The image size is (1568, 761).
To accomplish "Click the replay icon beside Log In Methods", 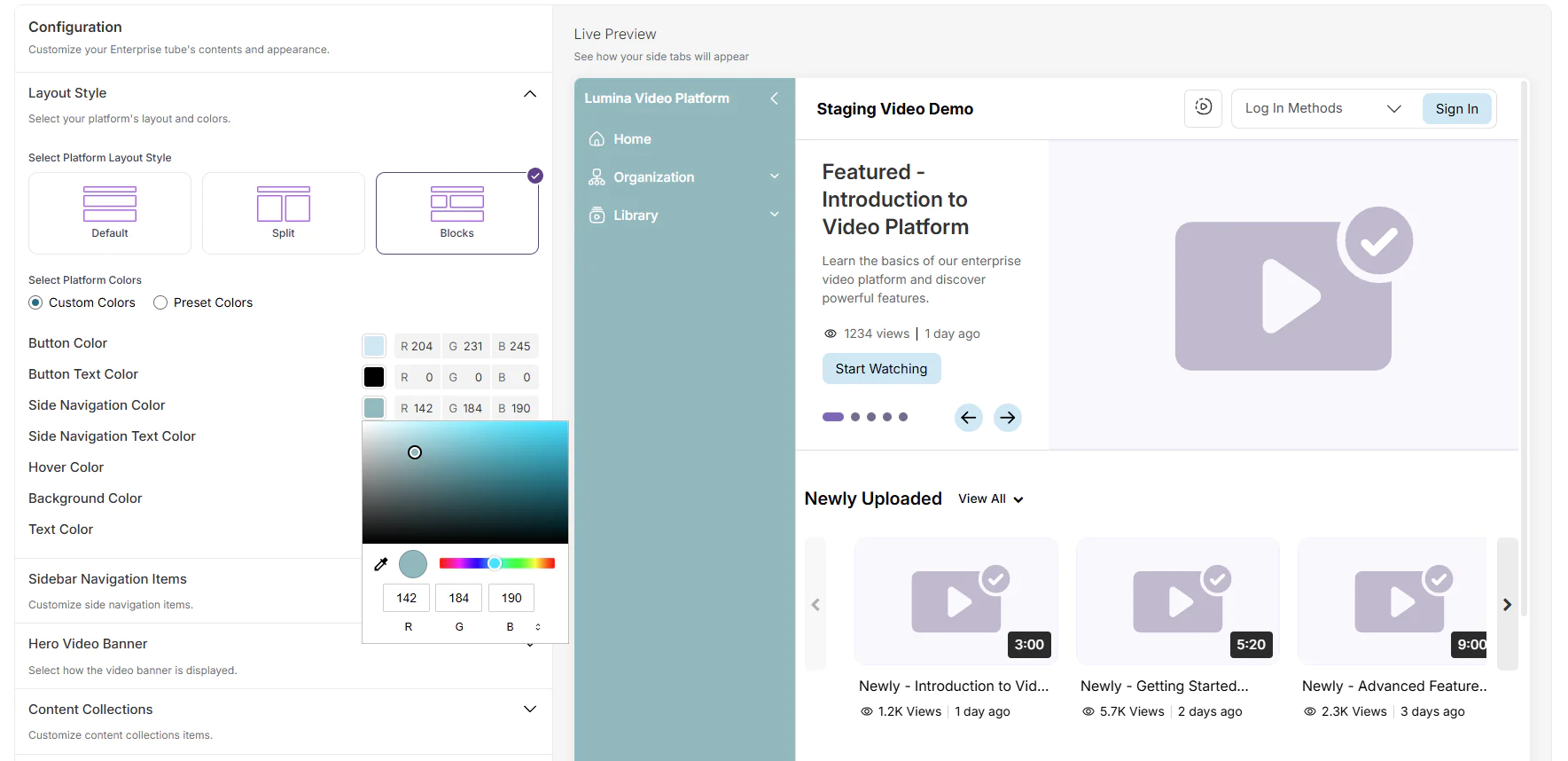I will 1203,108.
